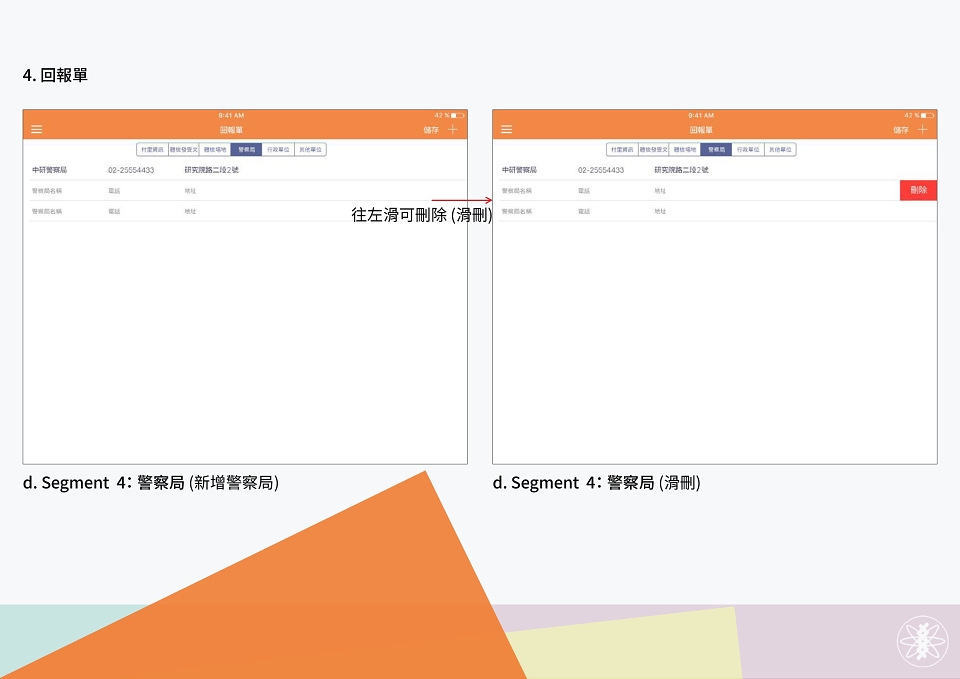Open hamburger menu in 滑刪 mockup

506,130
